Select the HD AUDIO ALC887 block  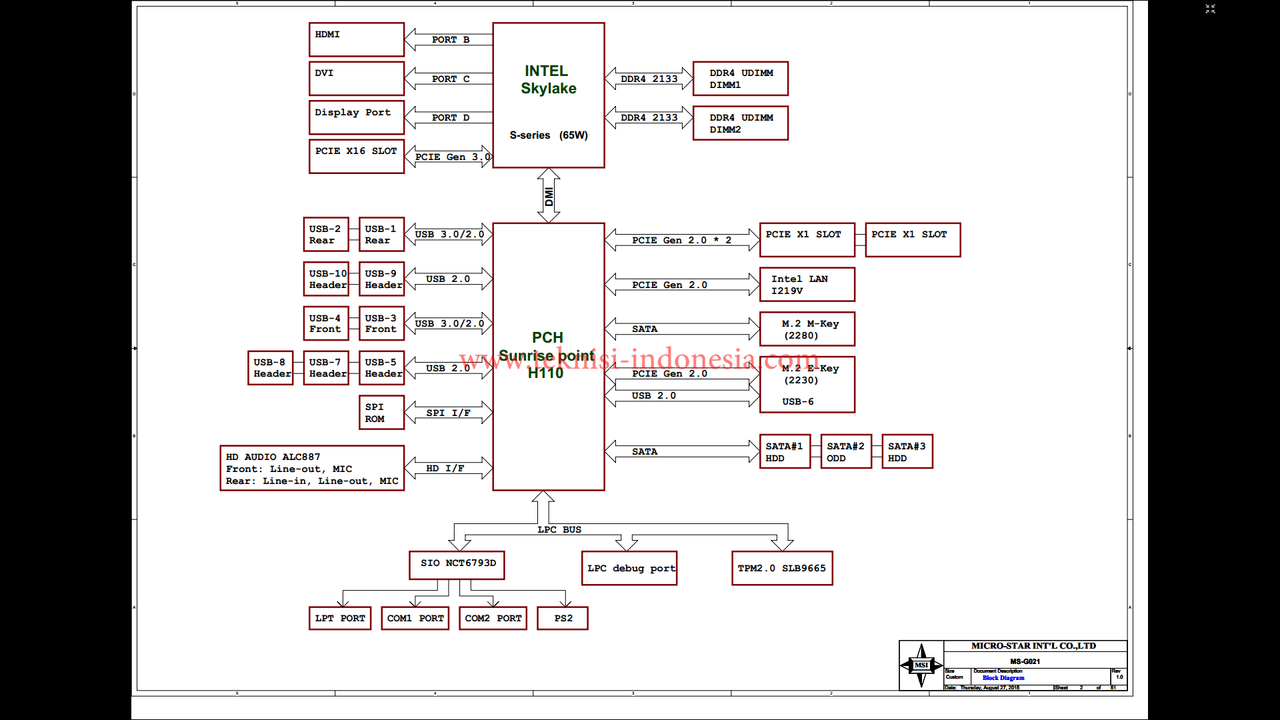click(x=312, y=468)
